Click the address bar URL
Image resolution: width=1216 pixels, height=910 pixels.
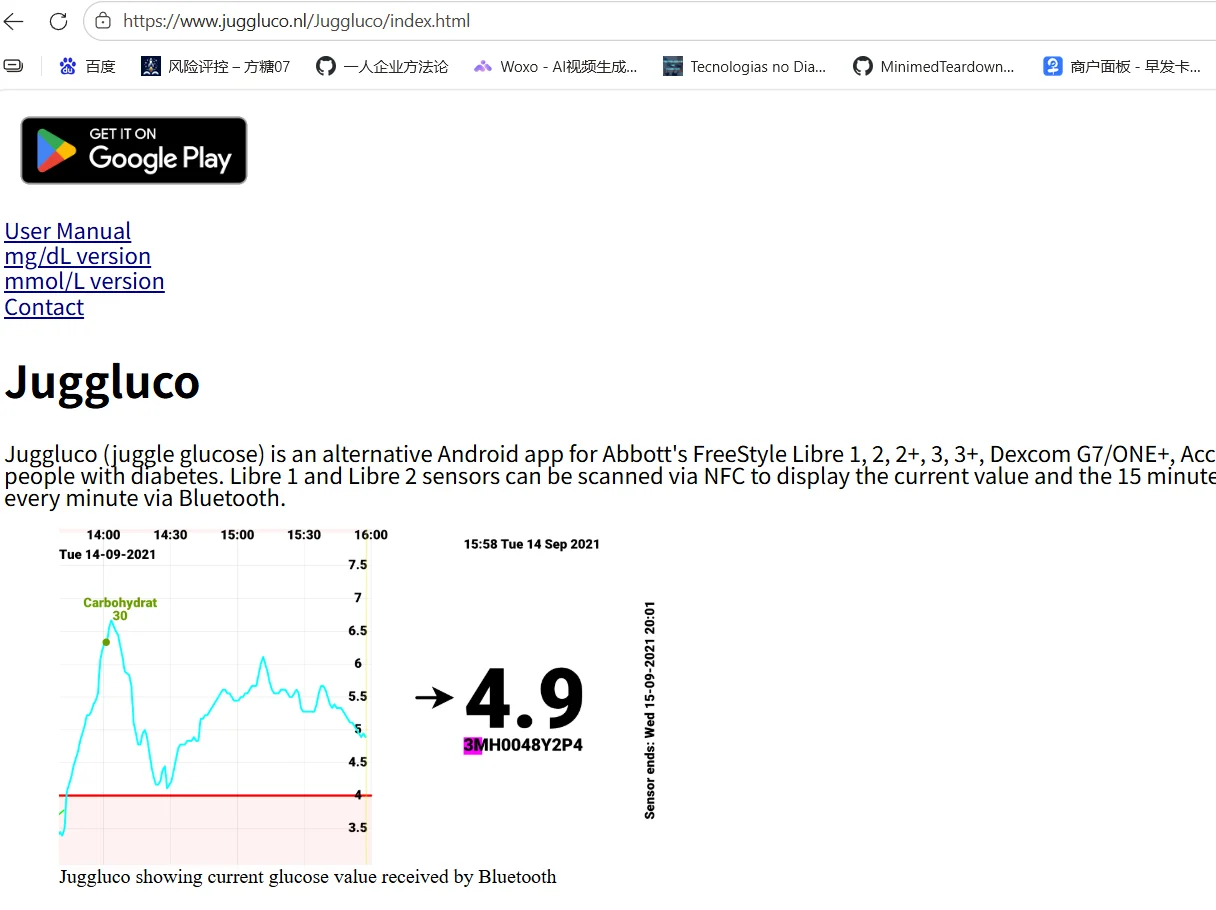296,21
